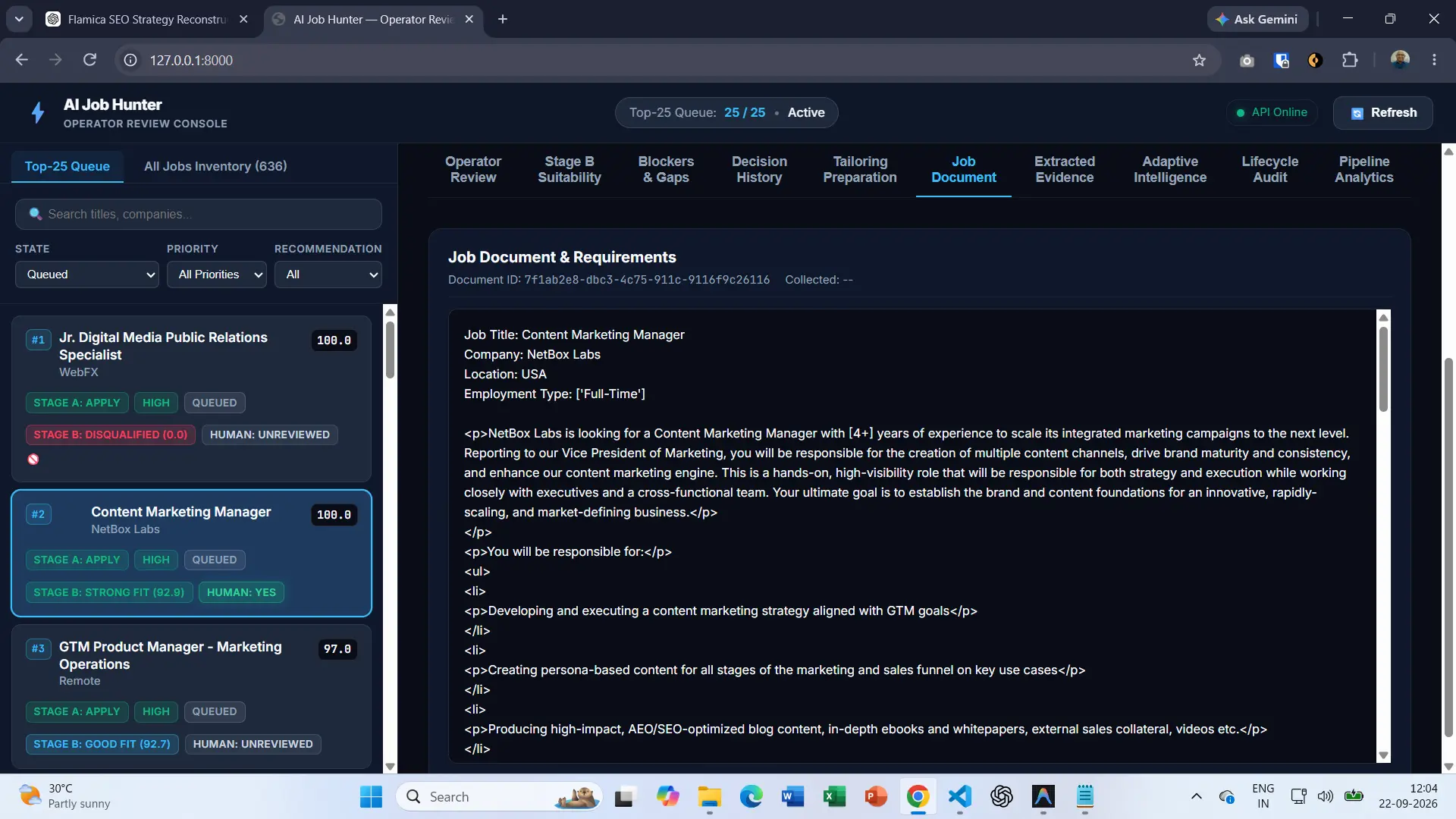Switch to All Jobs Inventory (636) tab
The width and height of the screenshot is (1456, 819).
pos(215,166)
